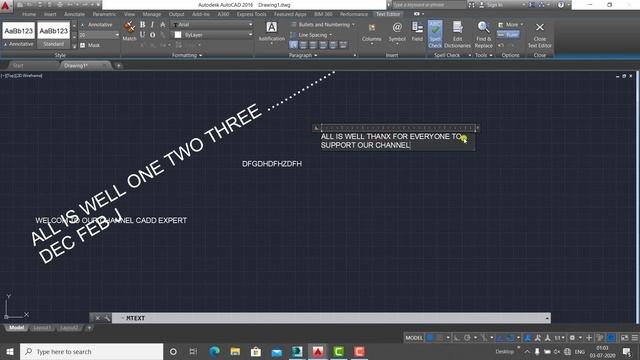This screenshot has height=360, width=640.
Task: Select the default paragraph alignment icon
Action: pos(293,44)
